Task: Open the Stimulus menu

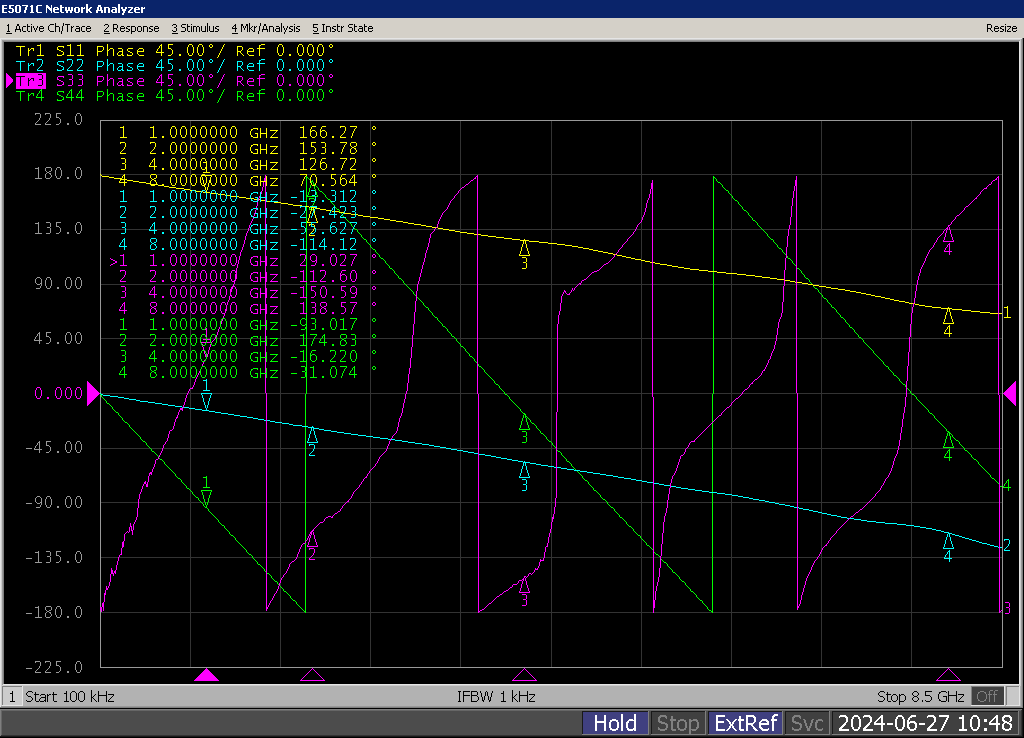Action: pos(195,28)
